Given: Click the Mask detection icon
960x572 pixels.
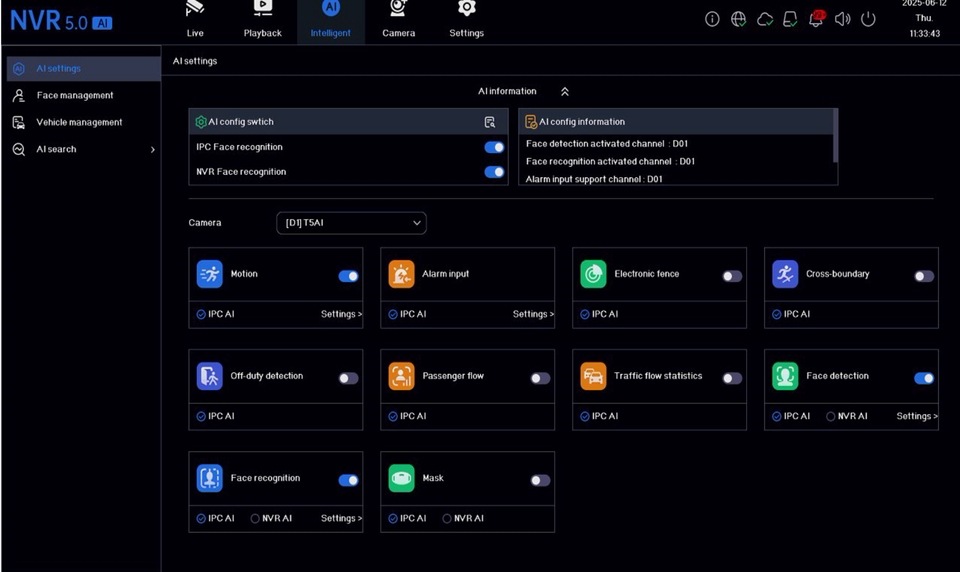Looking at the screenshot, I should pos(401,478).
